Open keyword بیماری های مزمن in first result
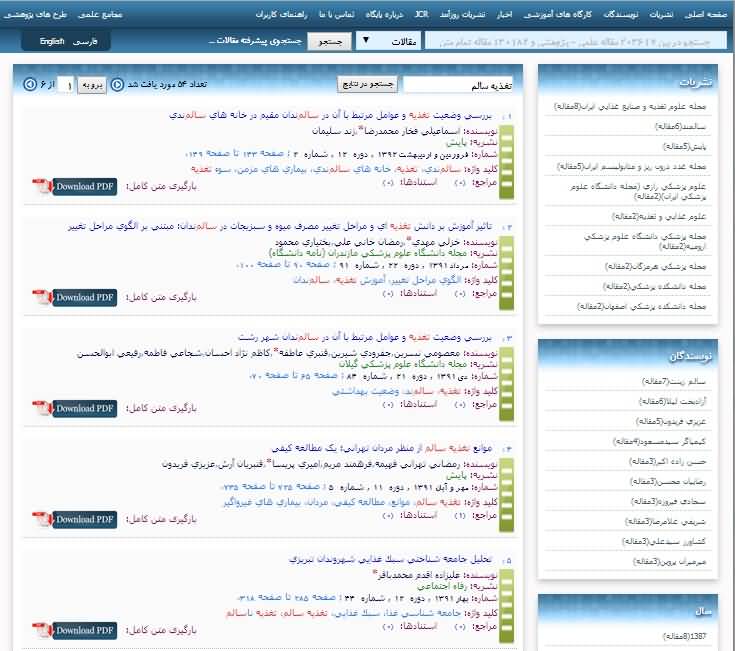The image size is (735, 651). click(x=271, y=169)
